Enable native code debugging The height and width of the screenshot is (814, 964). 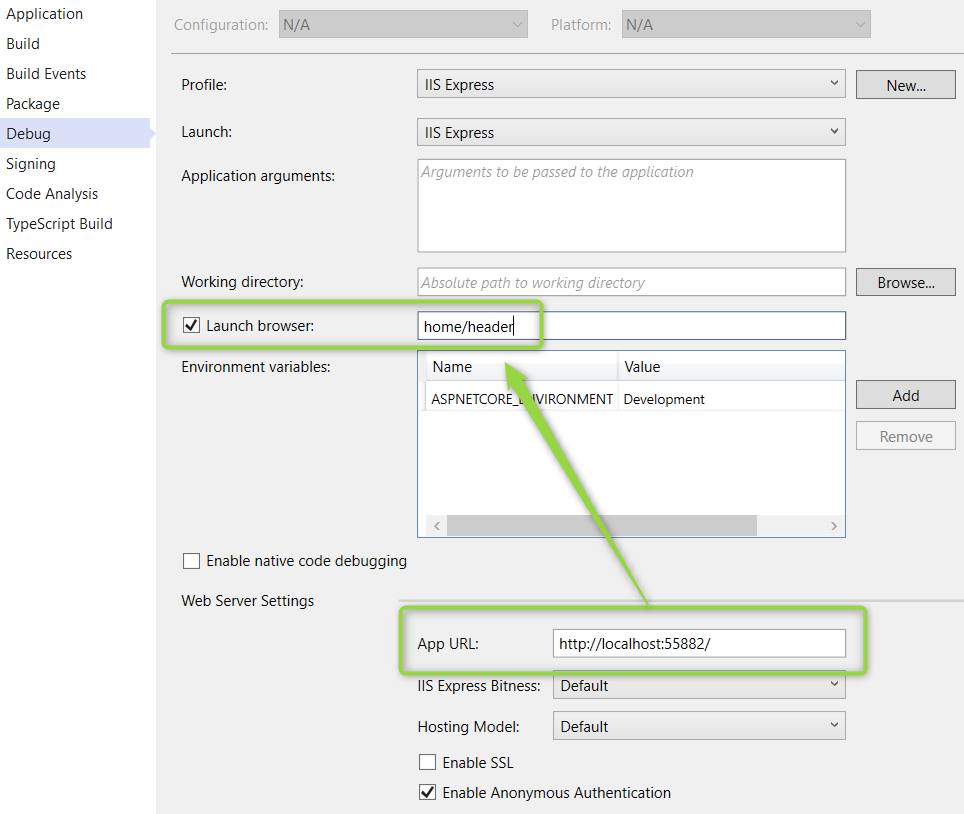pyautogui.click(x=191, y=561)
